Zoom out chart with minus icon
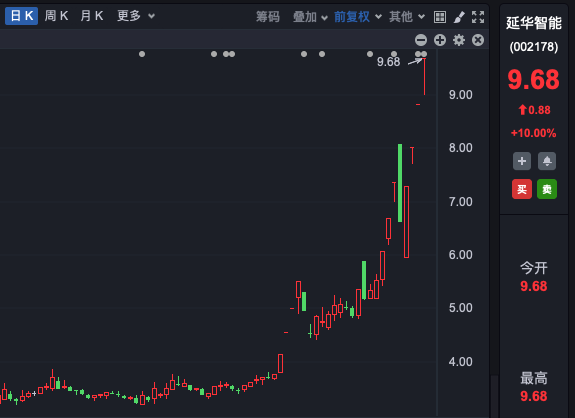575x418 pixels. point(421,40)
